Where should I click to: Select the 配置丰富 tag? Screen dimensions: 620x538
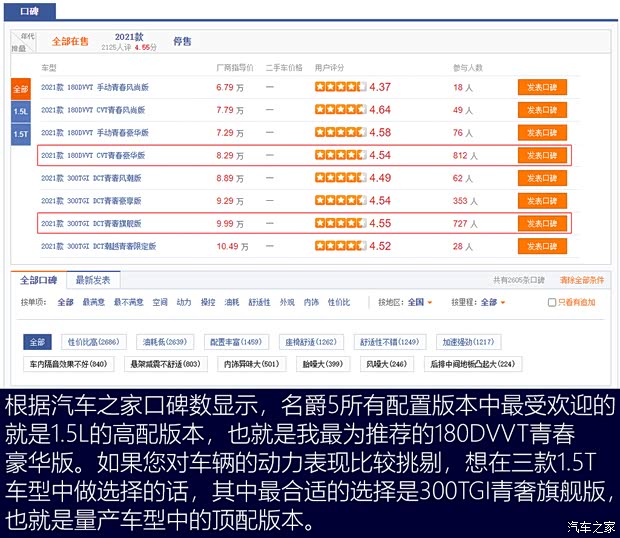(236, 342)
